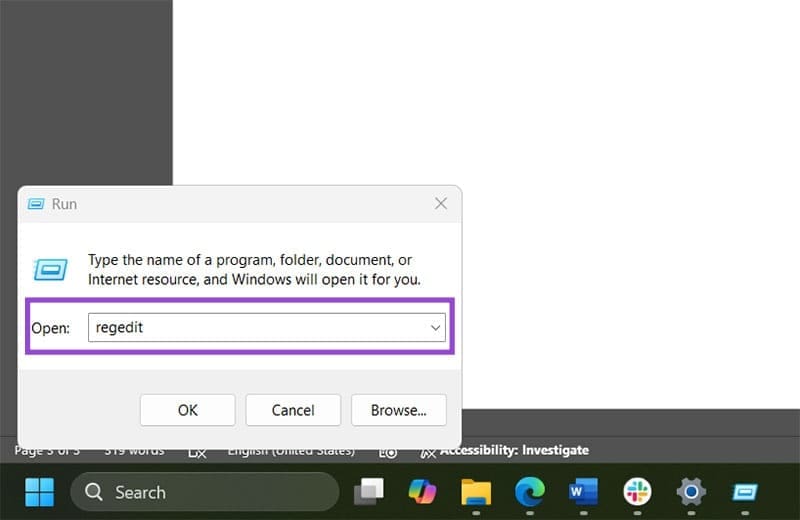Viewport: 800px width, 520px height.
Task: Open File Explorer from the taskbar
Action: point(476,492)
